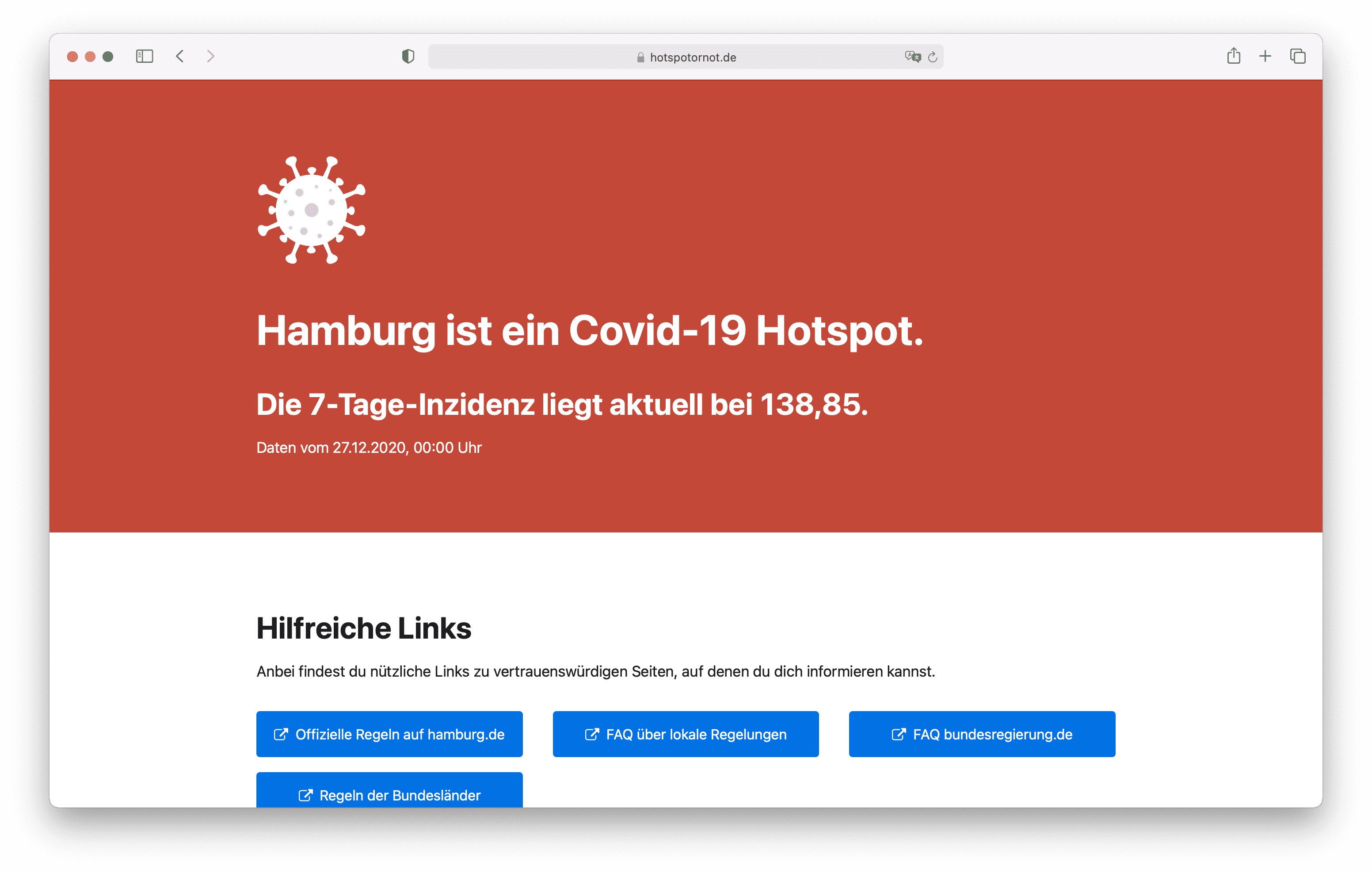This screenshot has height=873, width=1372.
Task: Go back to the previous page
Action: [x=180, y=57]
